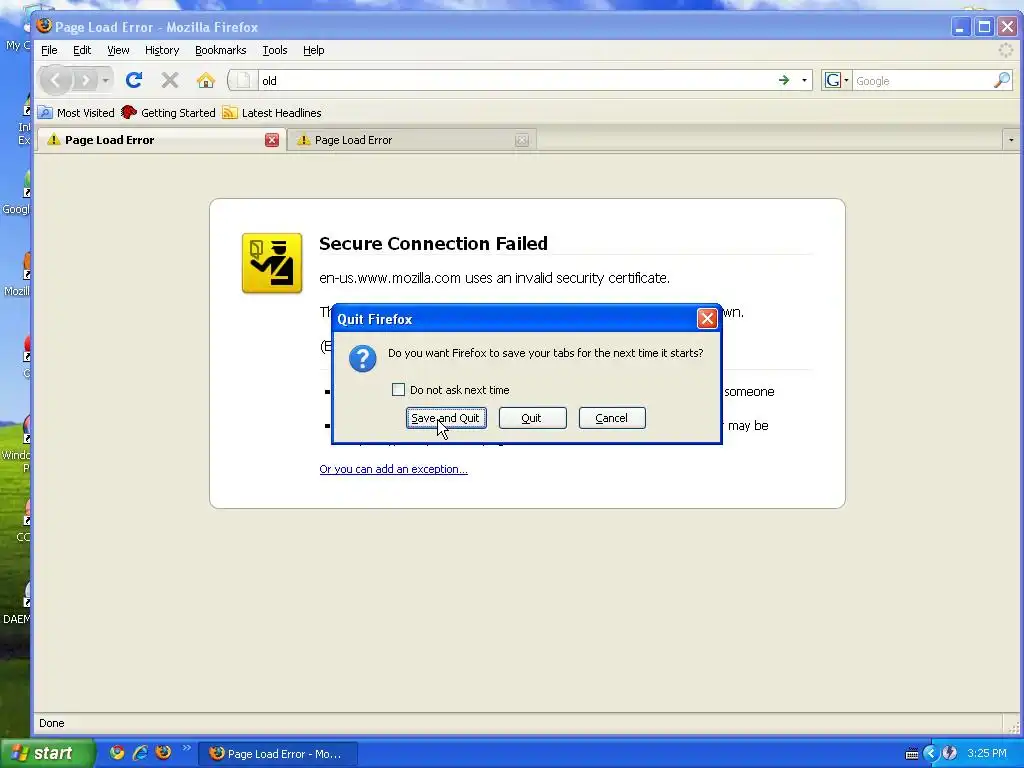Click the blue question mark dialog icon
This screenshot has height=768, width=1024.
click(x=362, y=359)
